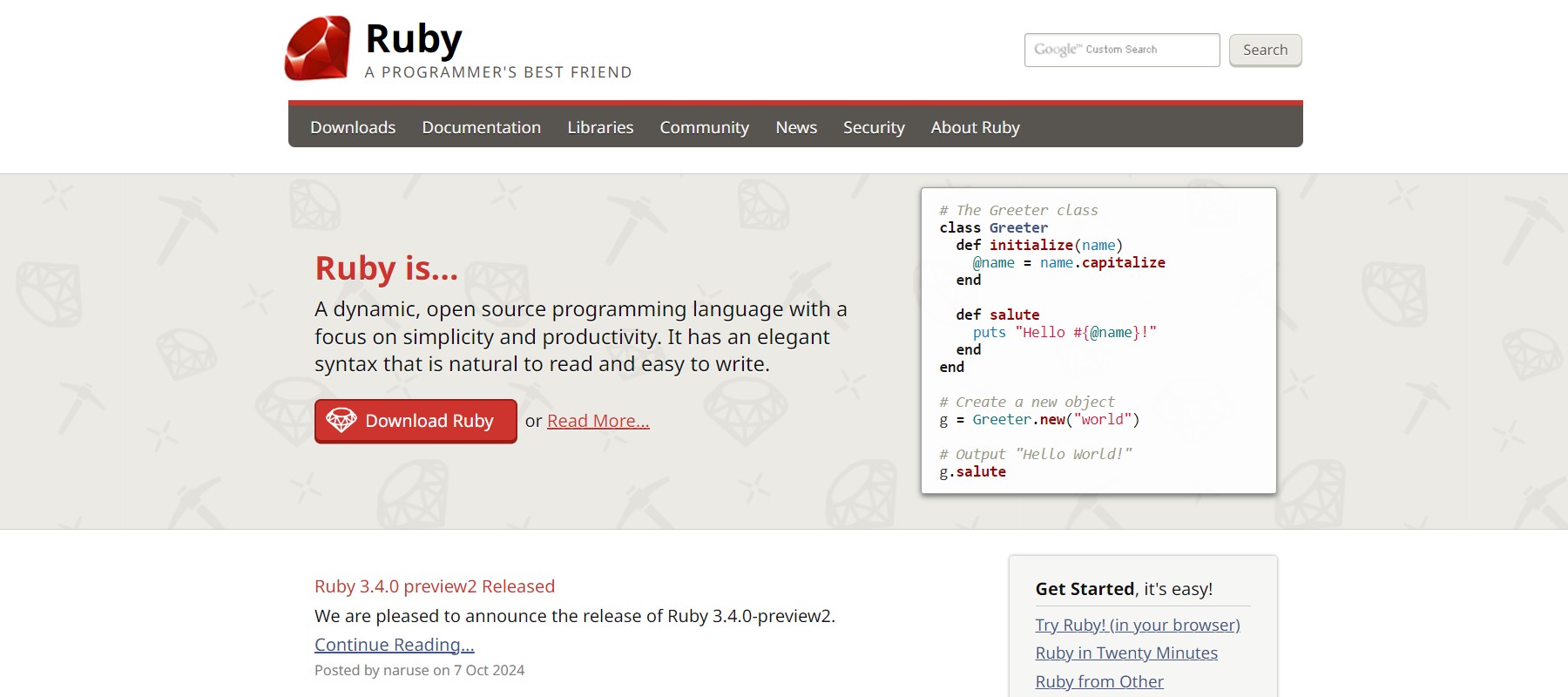Click the gem icon in Download button
Image resolution: width=1568 pixels, height=697 pixels.
341,421
